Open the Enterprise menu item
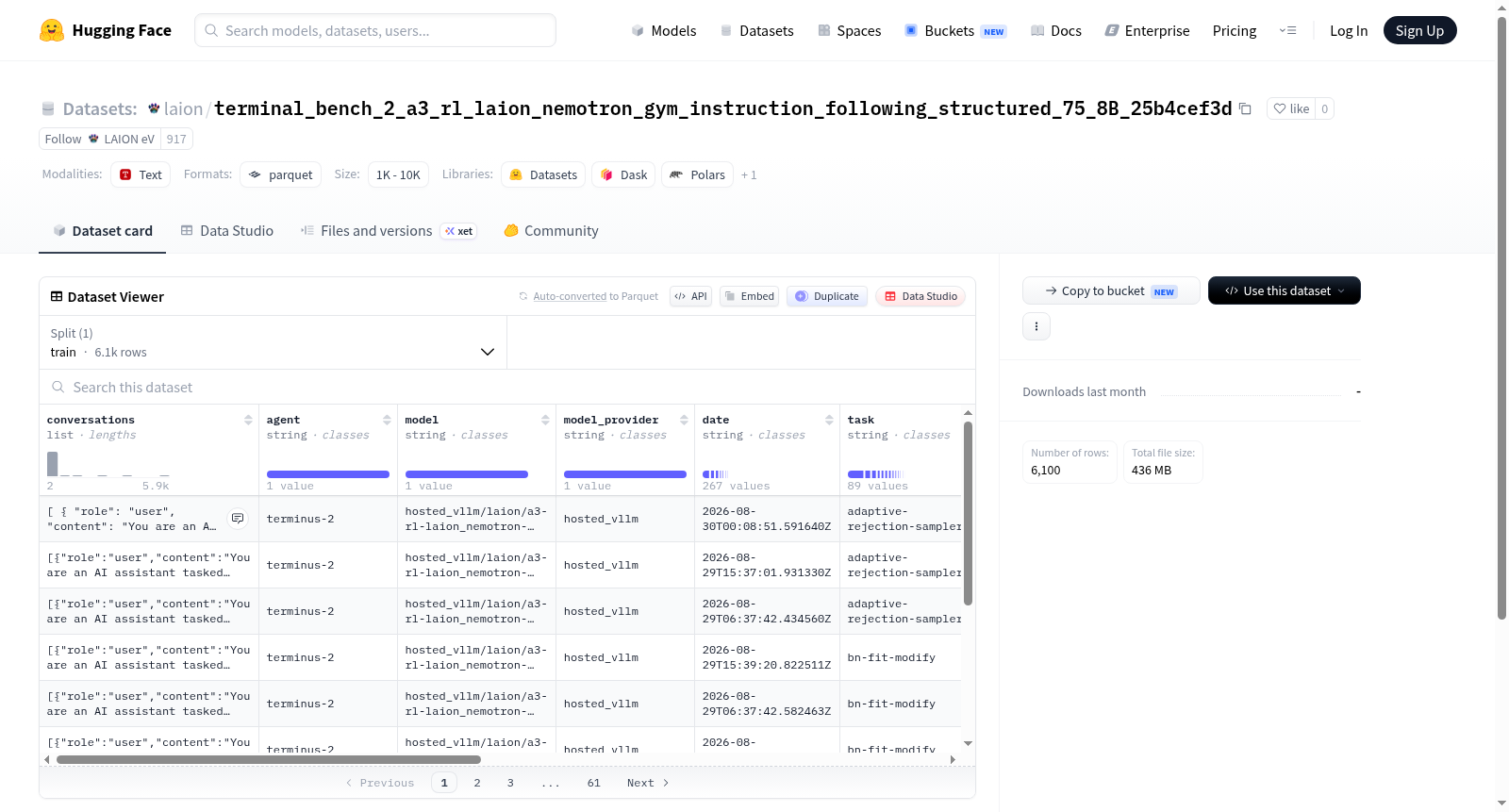This screenshot has height=812, width=1509. click(1147, 30)
